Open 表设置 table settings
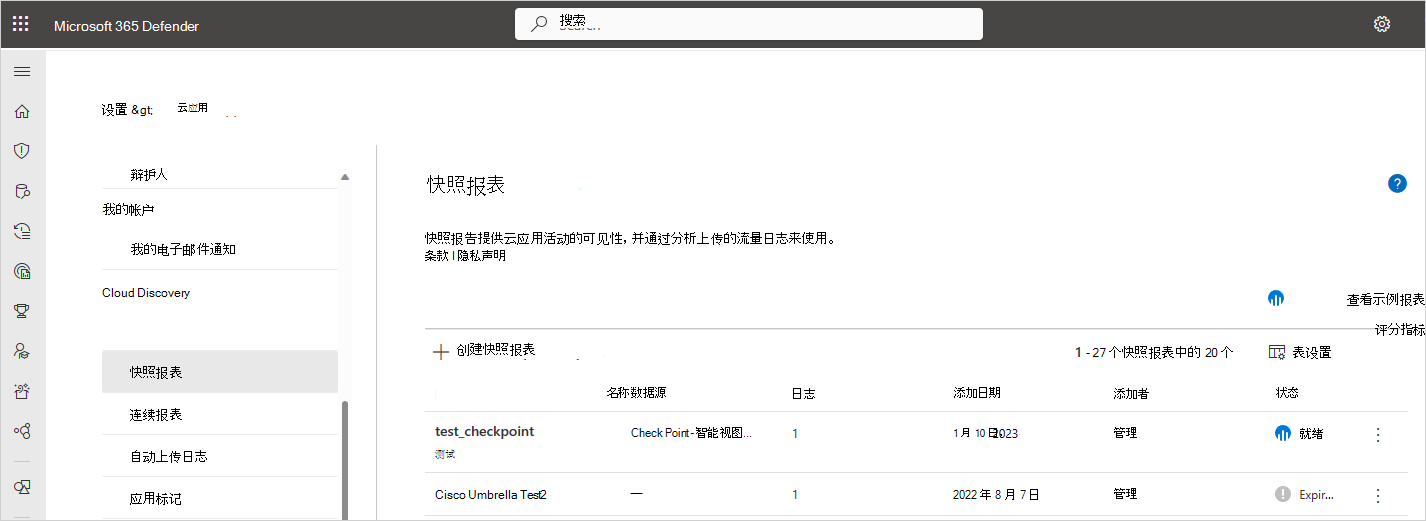 (1300, 352)
